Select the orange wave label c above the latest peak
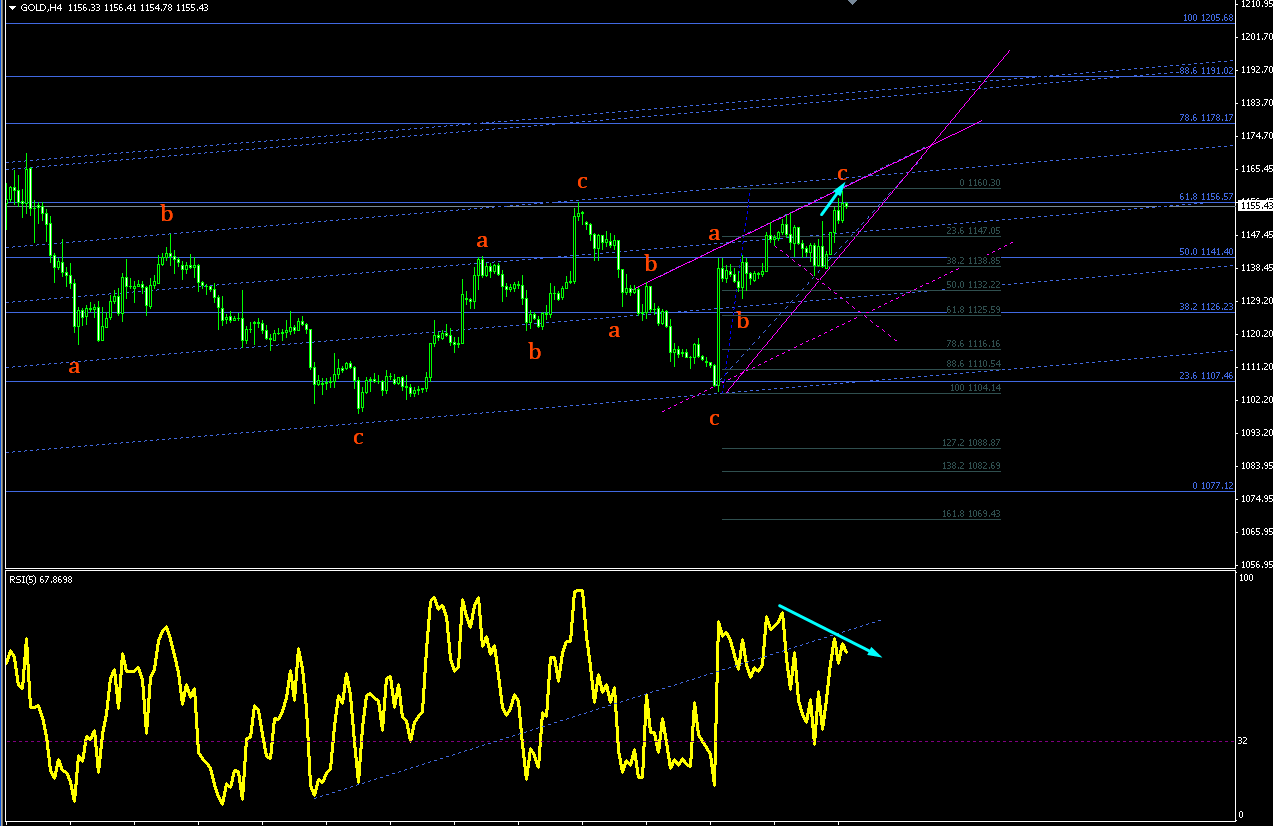 tap(842, 174)
